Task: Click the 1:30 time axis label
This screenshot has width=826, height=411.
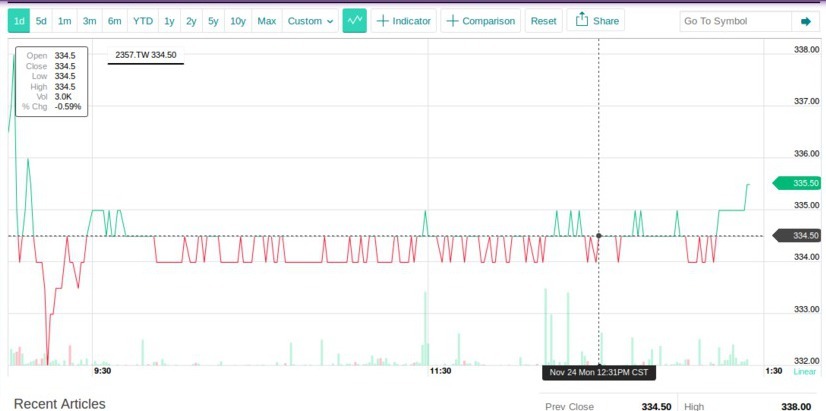Action: coord(773,371)
